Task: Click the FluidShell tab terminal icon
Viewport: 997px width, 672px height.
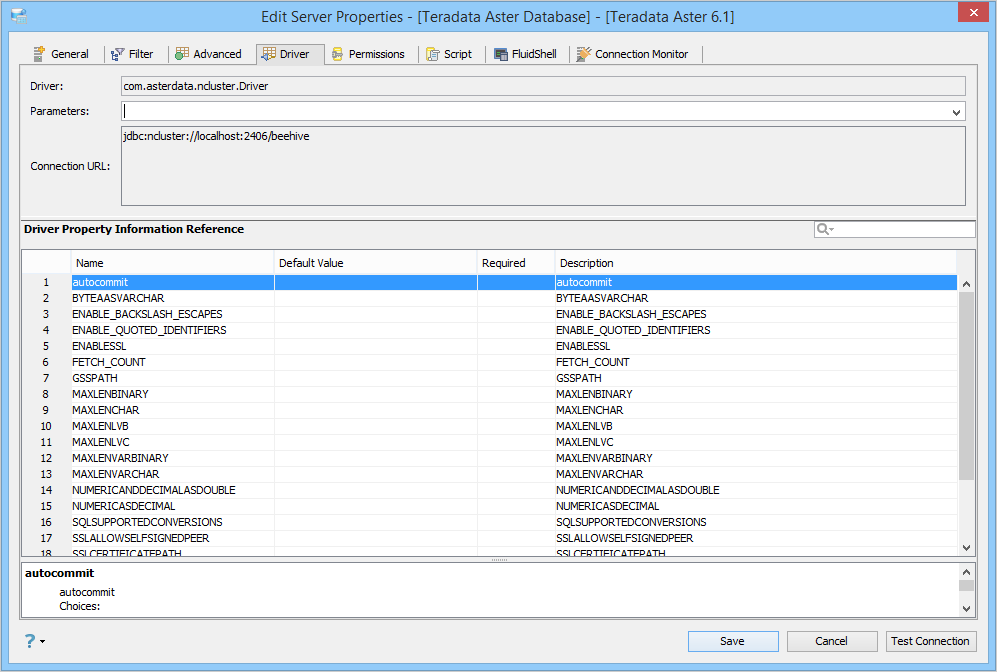Action: coord(501,55)
